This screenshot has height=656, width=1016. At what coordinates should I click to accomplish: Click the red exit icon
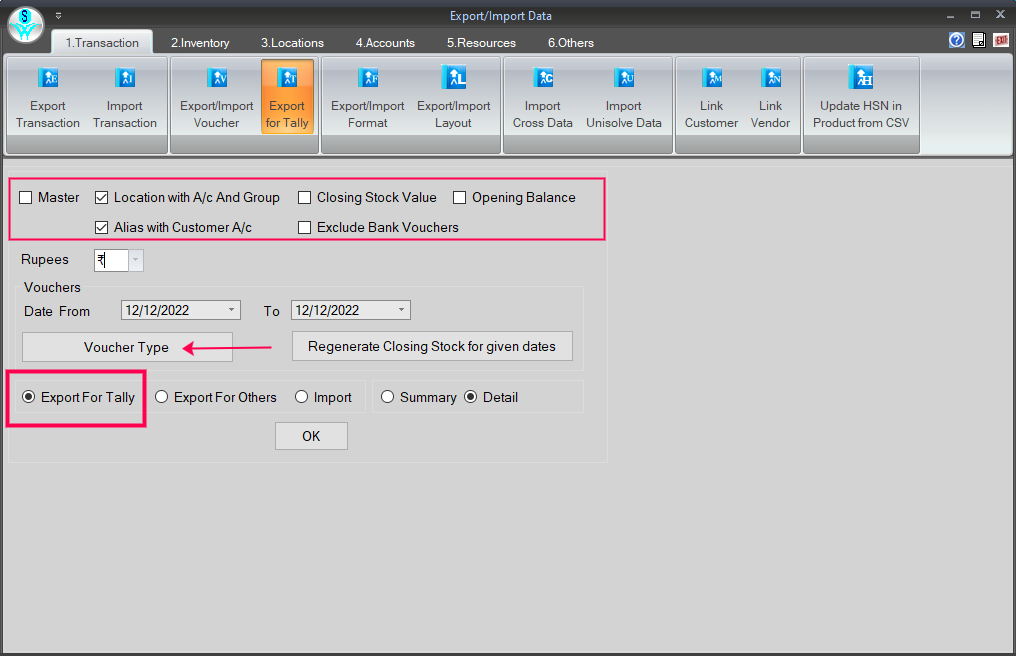click(x=1001, y=40)
